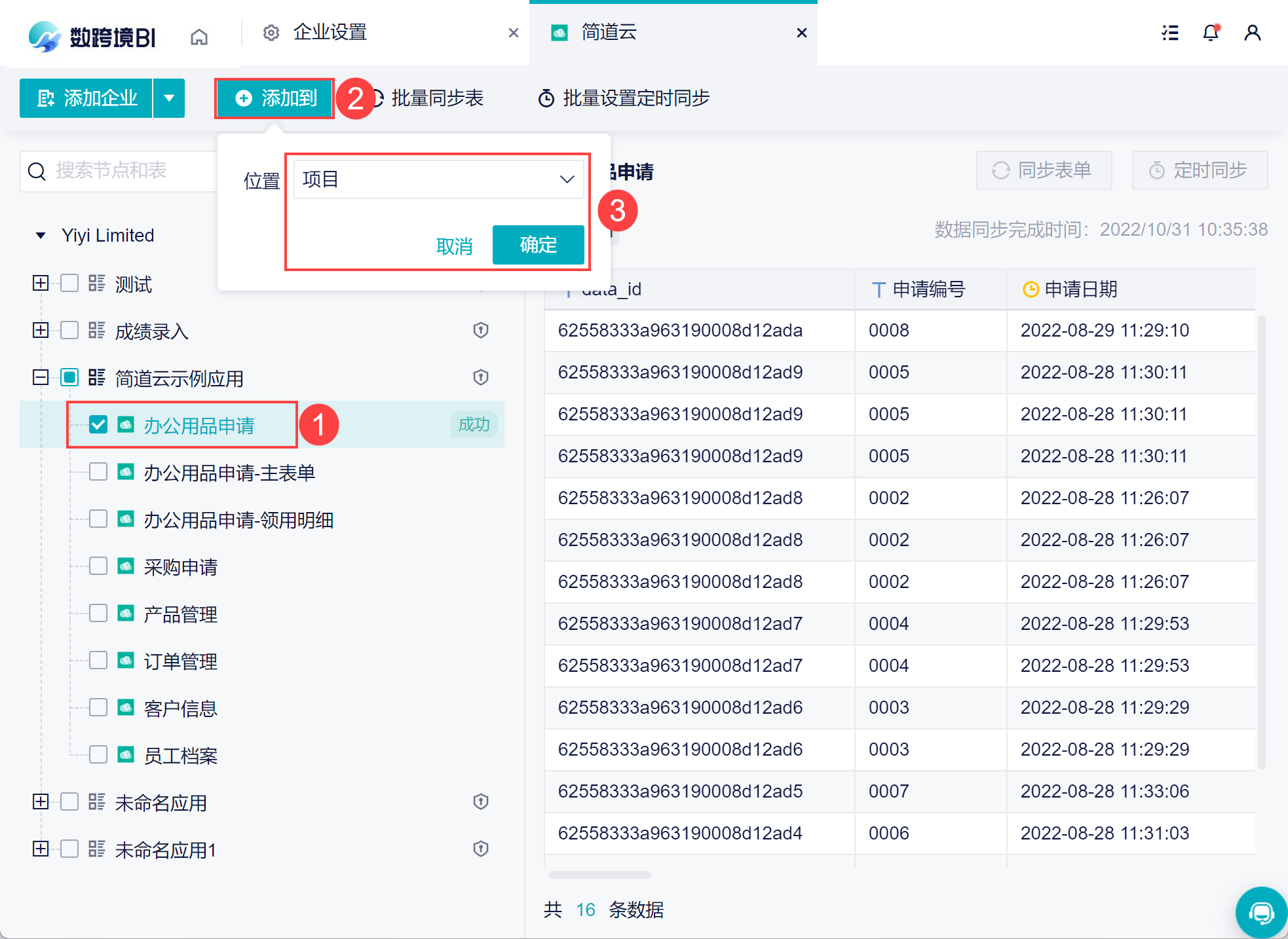Tick the 员工档案 checkbox
The width and height of the screenshot is (1288, 939).
pos(98,754)
